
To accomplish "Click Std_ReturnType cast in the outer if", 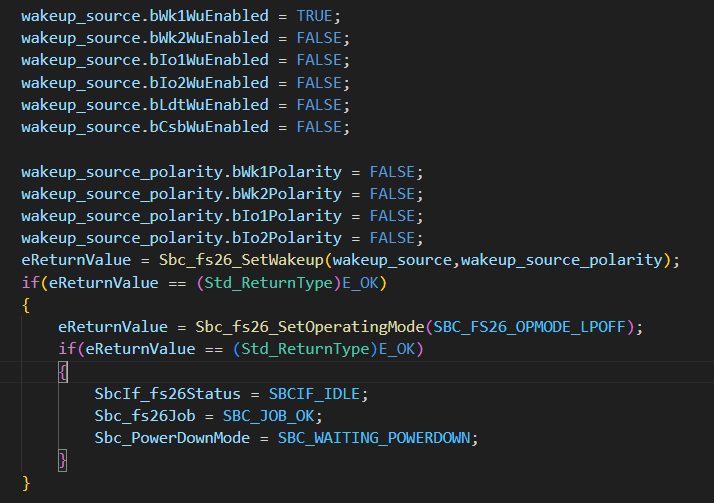I will (269, 283).
